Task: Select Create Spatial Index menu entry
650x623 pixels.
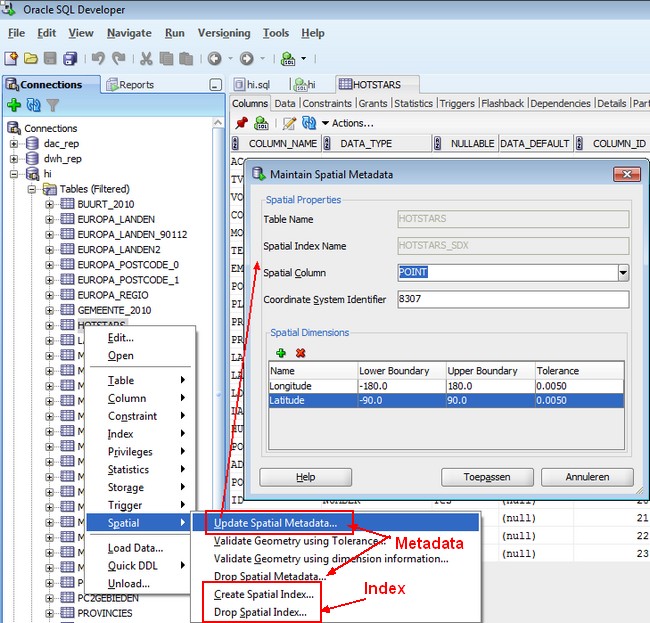Action: point(260,594)
